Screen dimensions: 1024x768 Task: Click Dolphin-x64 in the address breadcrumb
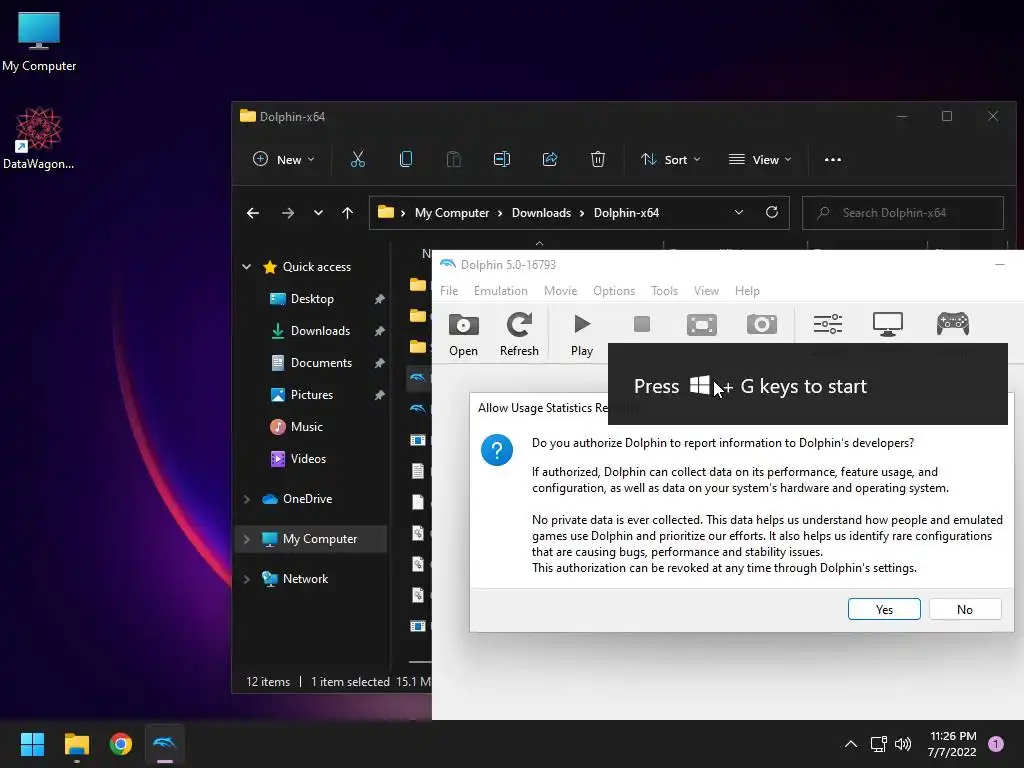click(626, 213)
